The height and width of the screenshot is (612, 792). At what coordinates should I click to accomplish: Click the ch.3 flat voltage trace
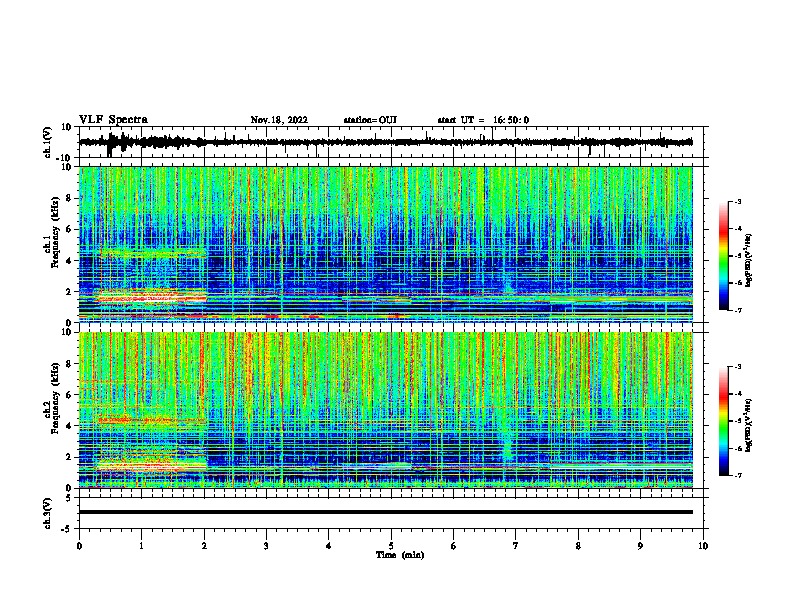pyautogui.click(x=386, y=512)
